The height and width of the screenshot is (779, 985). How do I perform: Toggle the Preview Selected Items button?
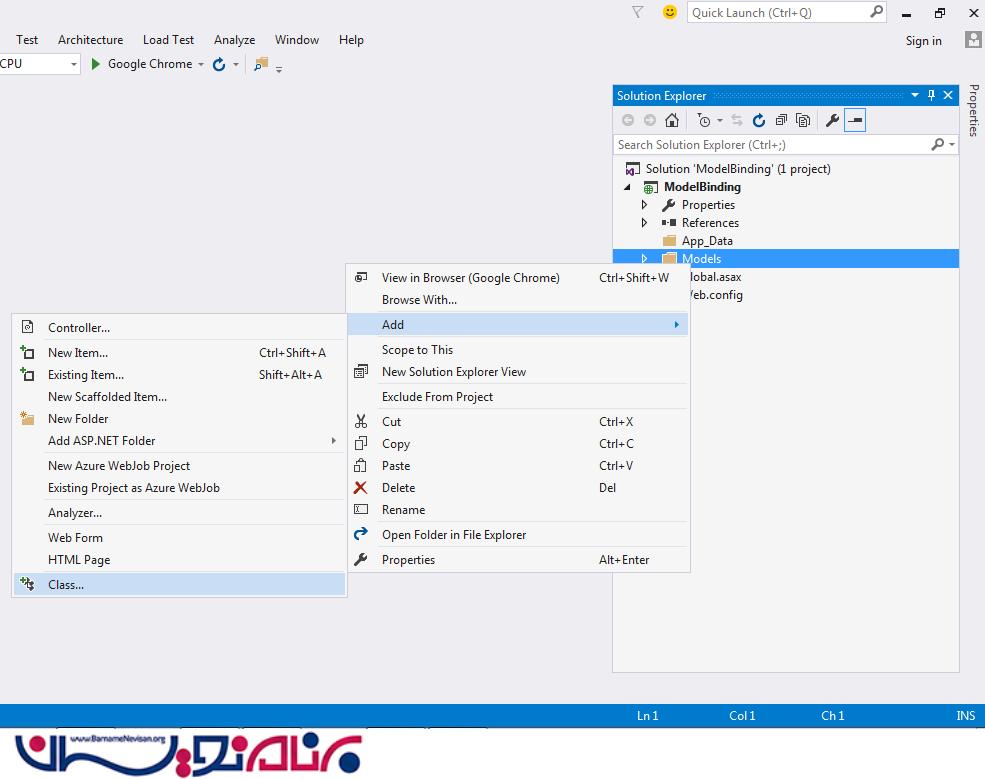[x=855, y=121]
